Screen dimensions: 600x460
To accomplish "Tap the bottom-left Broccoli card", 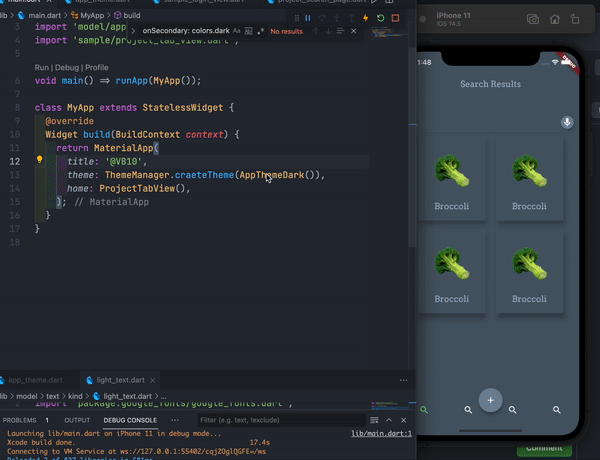I will point(452,272).
